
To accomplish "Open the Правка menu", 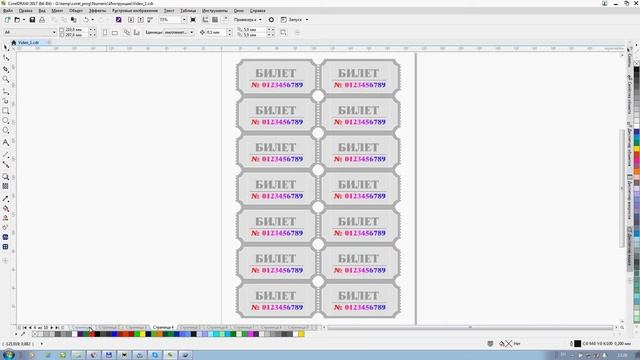I will coord(26,11).
